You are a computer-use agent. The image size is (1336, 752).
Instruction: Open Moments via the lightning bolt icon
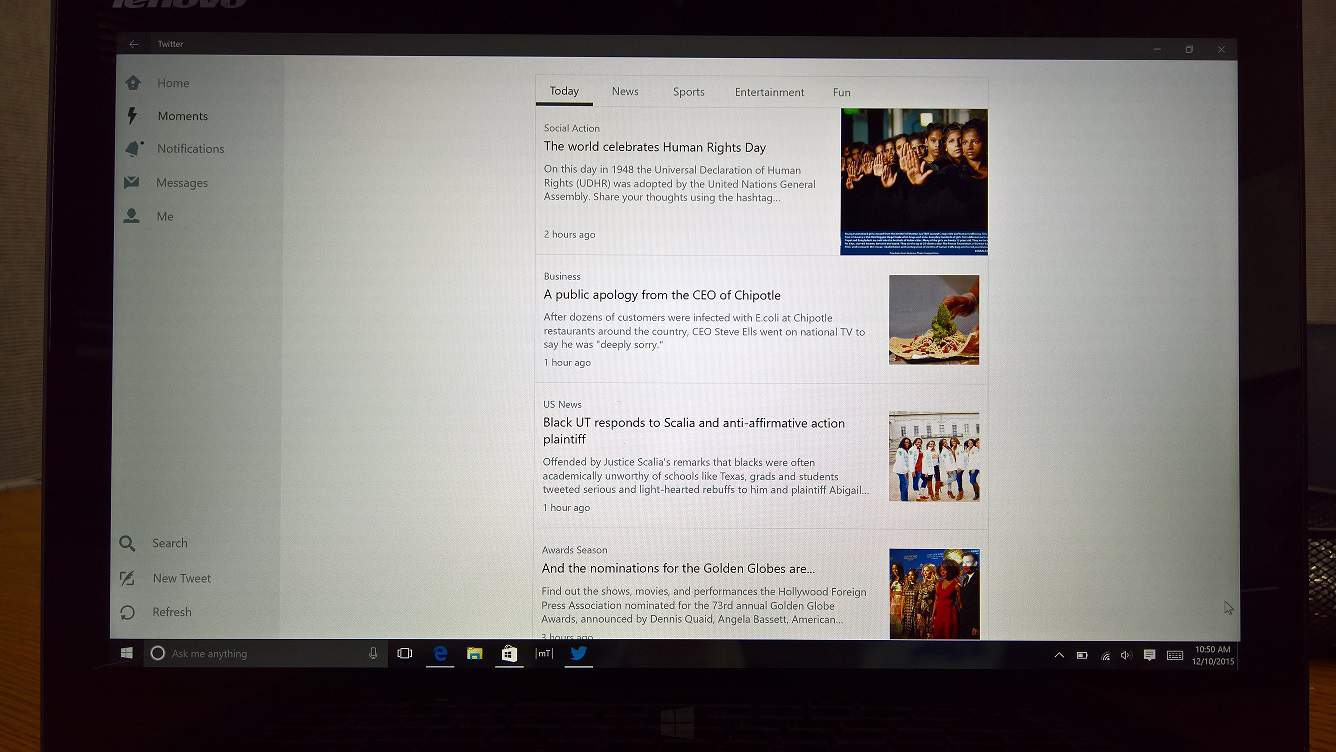[x=132, y=116]
